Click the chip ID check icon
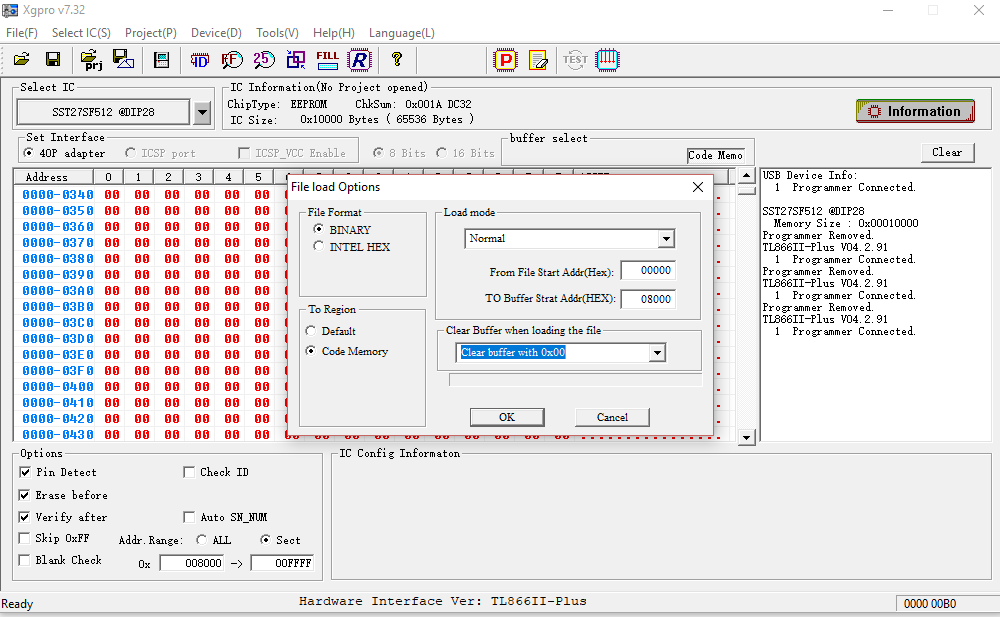The image size is (1000, 617). [200, 60]
